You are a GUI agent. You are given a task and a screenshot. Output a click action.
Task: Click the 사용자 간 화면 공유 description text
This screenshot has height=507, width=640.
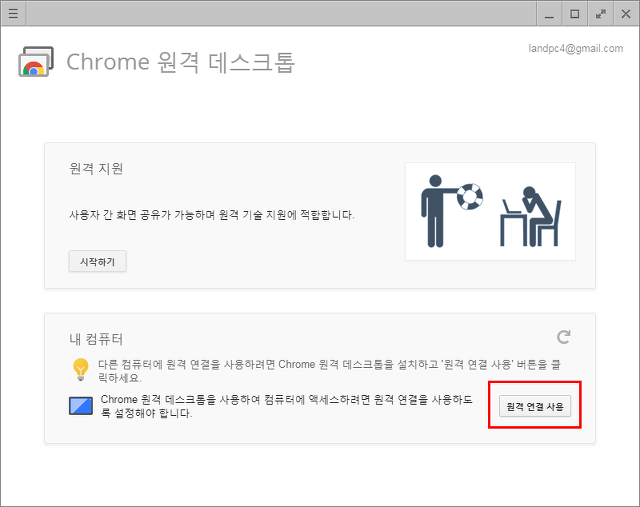212,215
